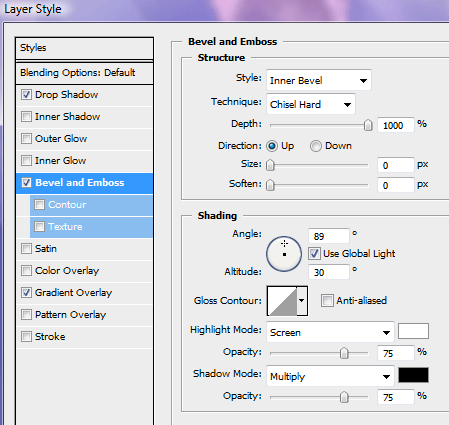Uncheck the Drop Shadow effect
449x425 pixels.
(x=26, y=95)
